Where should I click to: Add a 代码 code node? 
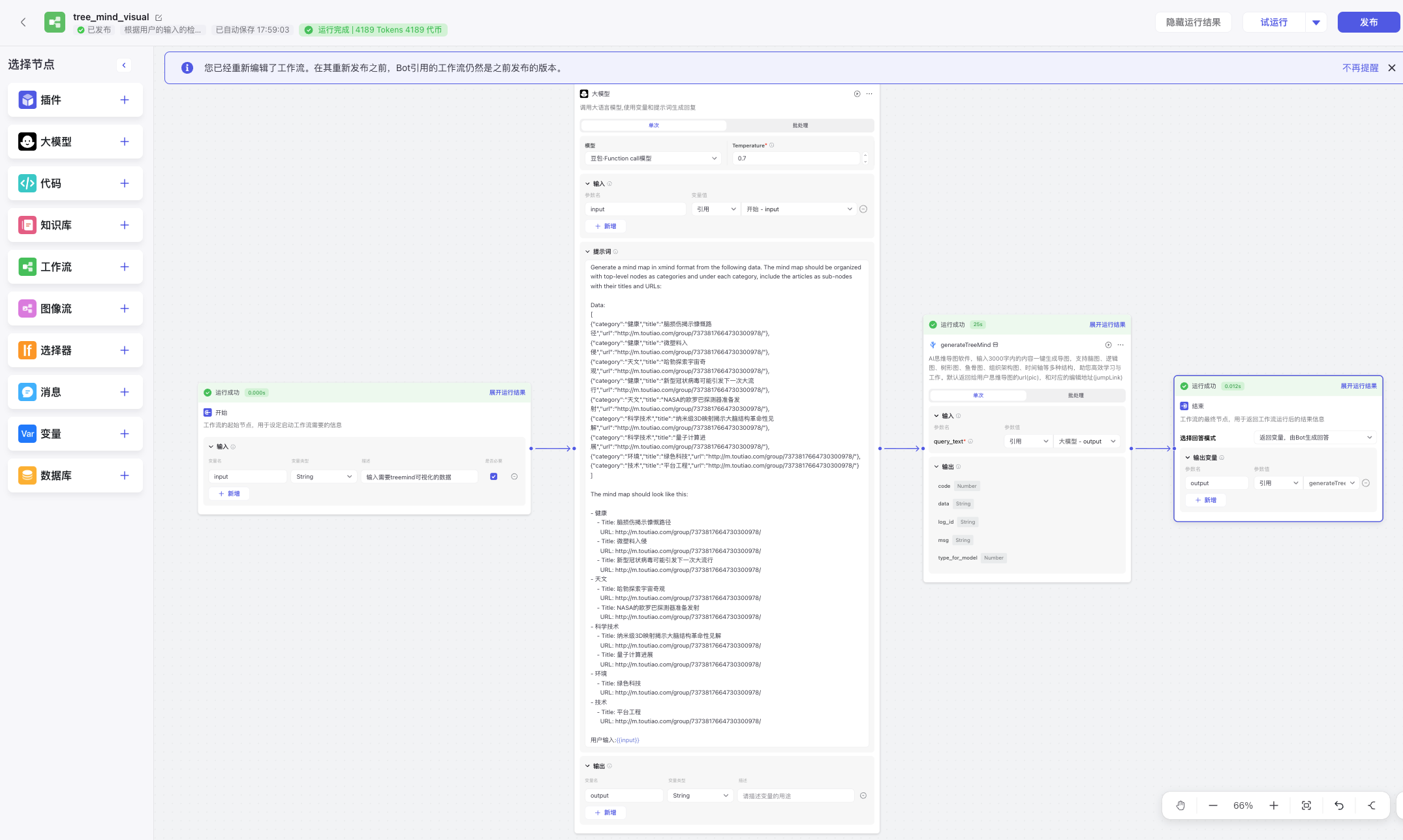click(x=125, y=183)
